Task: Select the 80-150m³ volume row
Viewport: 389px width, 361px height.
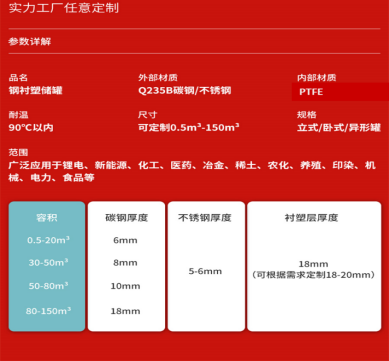Action: 48,311
